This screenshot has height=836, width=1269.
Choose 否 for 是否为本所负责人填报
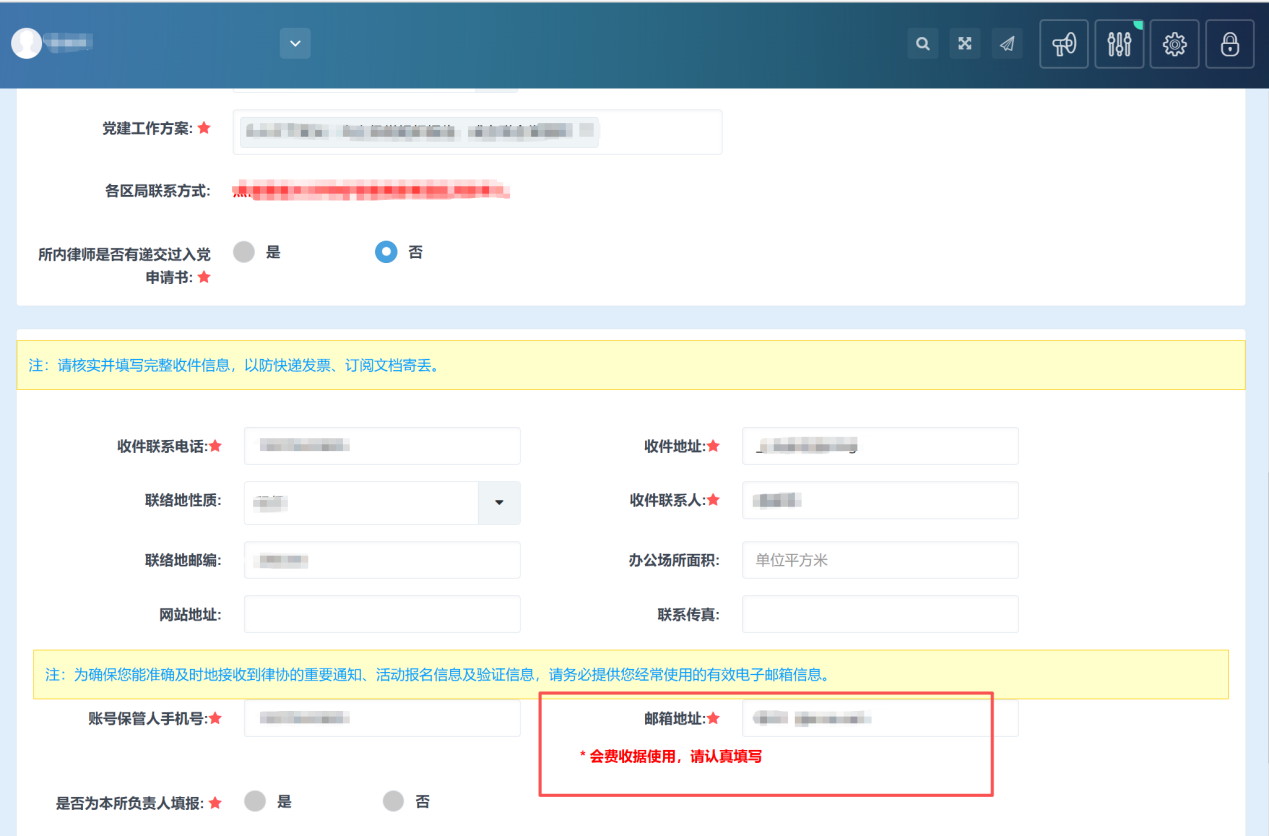[393, 801]
